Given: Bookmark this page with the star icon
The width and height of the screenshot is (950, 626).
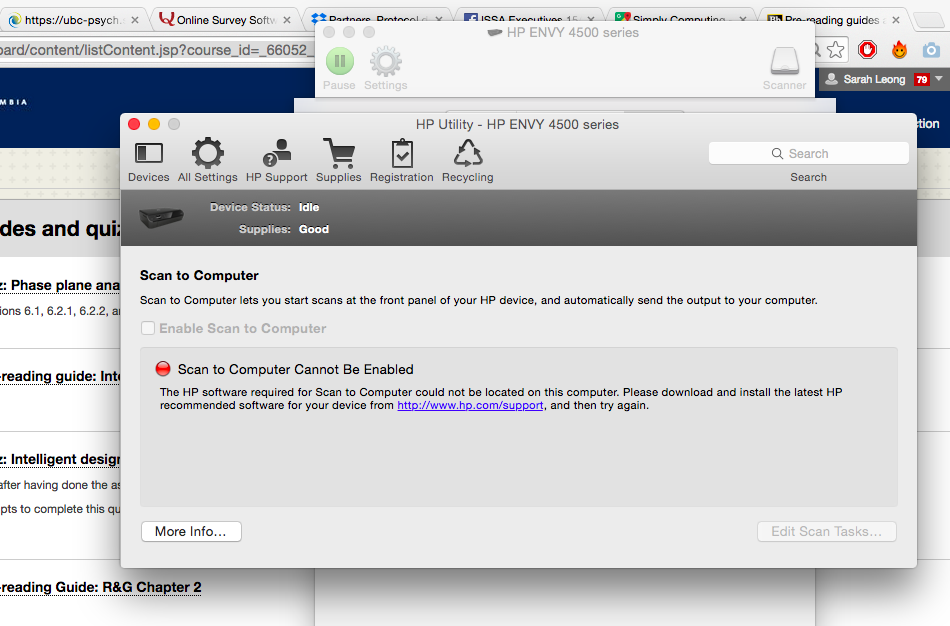Looking at the screenshot, I should coord(835,50).
